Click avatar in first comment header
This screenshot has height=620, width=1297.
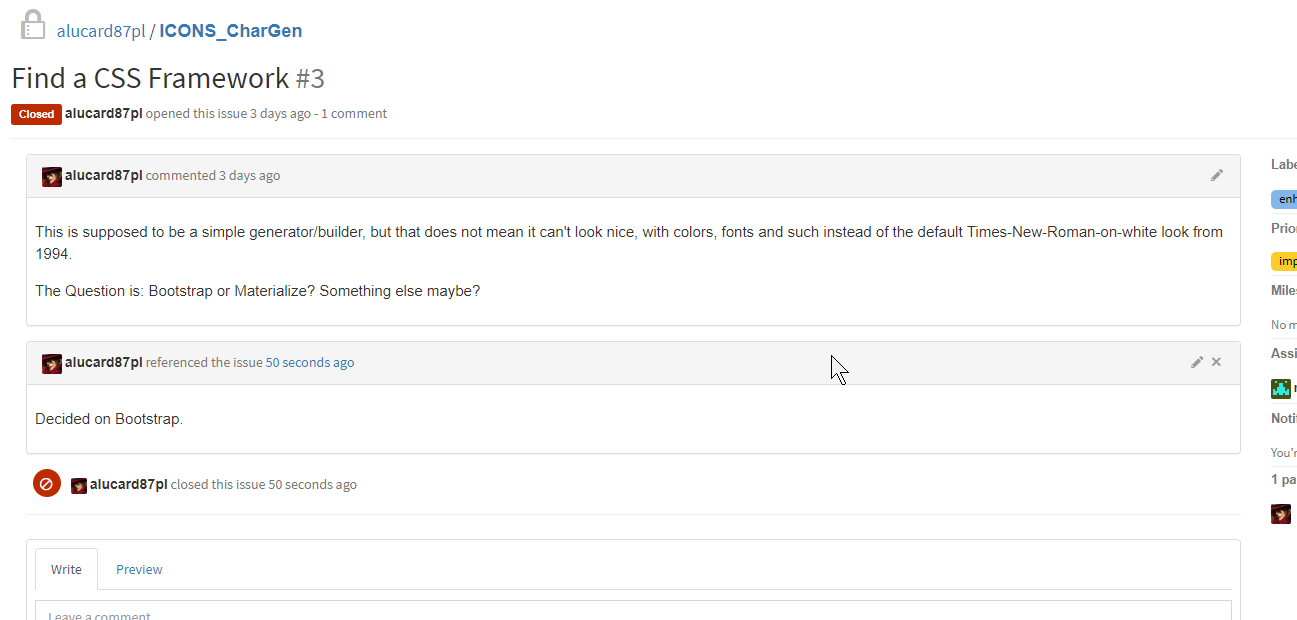(x=52, y=176)
